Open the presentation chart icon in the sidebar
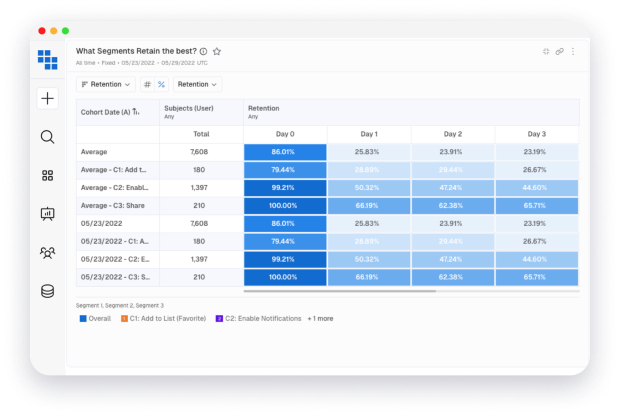620x416 pixels. 48,214
